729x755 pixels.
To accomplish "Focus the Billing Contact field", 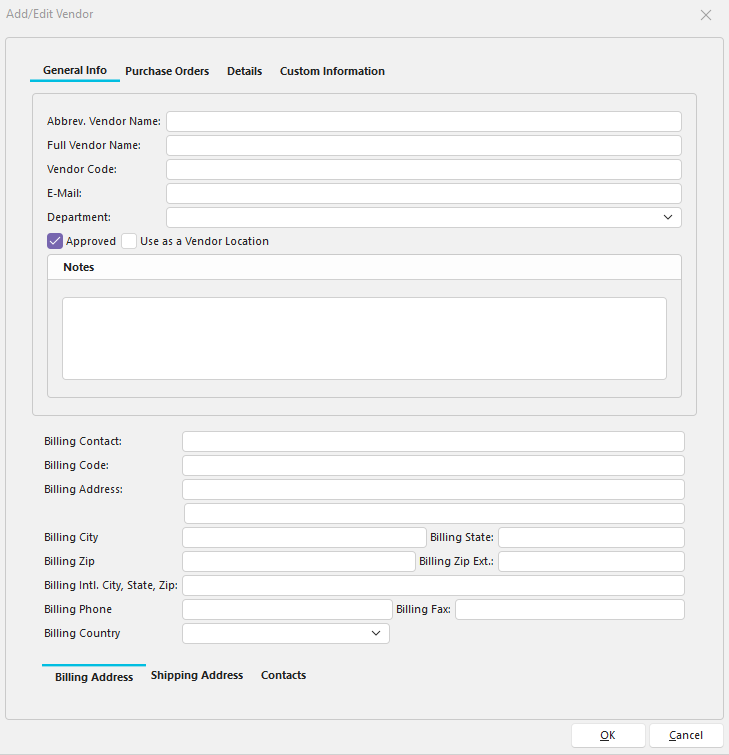I will point(433,441).
